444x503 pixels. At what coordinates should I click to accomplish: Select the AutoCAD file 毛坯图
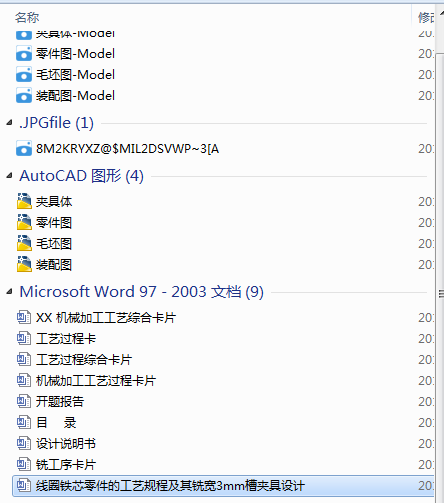click(54, 243)
